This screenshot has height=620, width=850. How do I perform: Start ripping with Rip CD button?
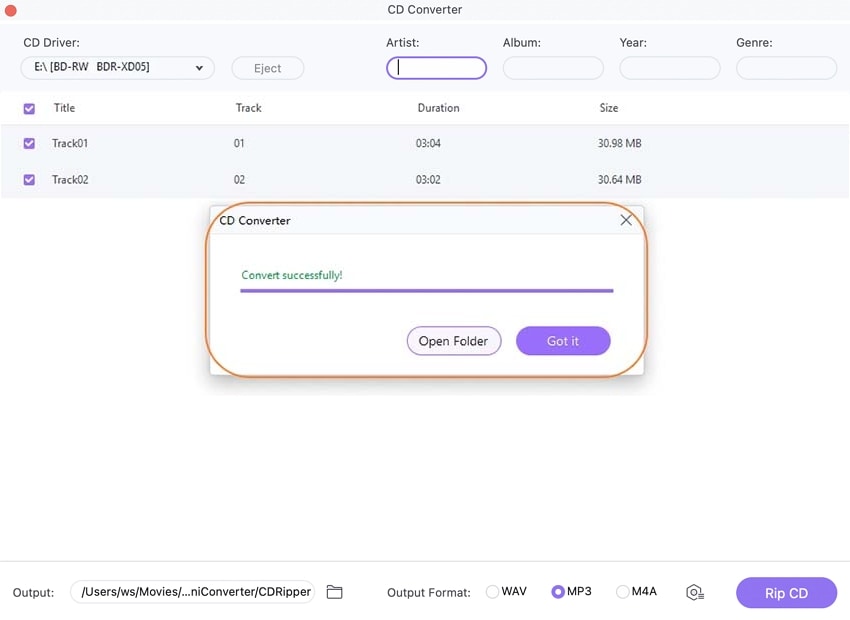(x=787, y=593)
